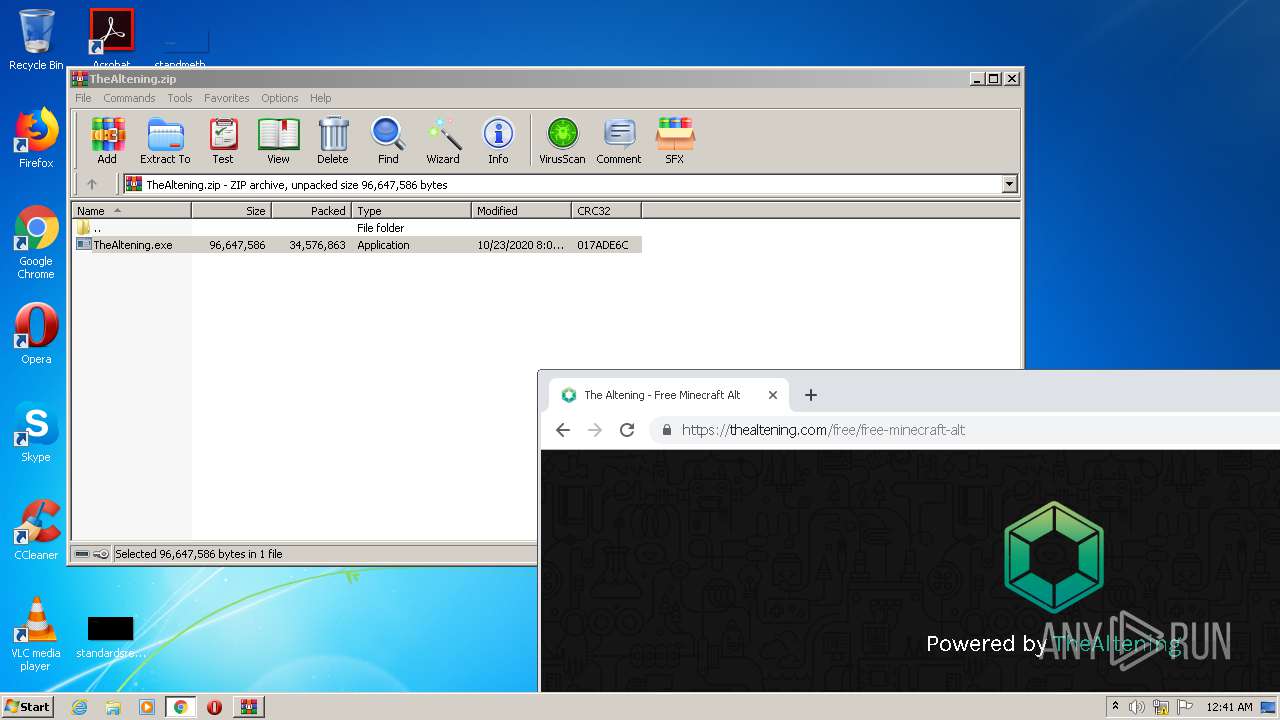The width and height of the screenshot is (1280, 720).
Task: Open the Comment tool
Action: (x=619, y=140)
